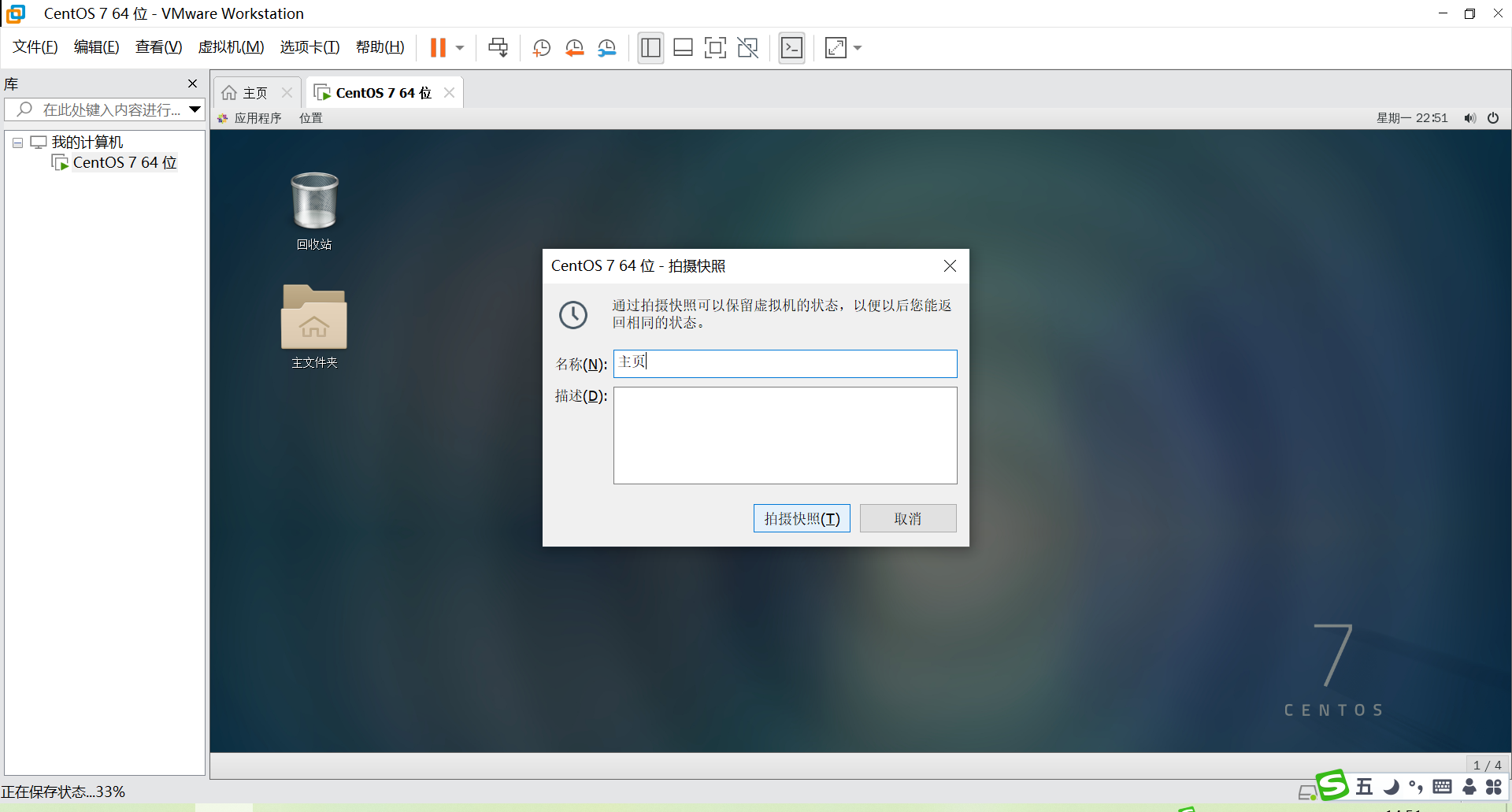
Task: Click the VMware Workstation title bar logo
Action: (x=16, y=13)
